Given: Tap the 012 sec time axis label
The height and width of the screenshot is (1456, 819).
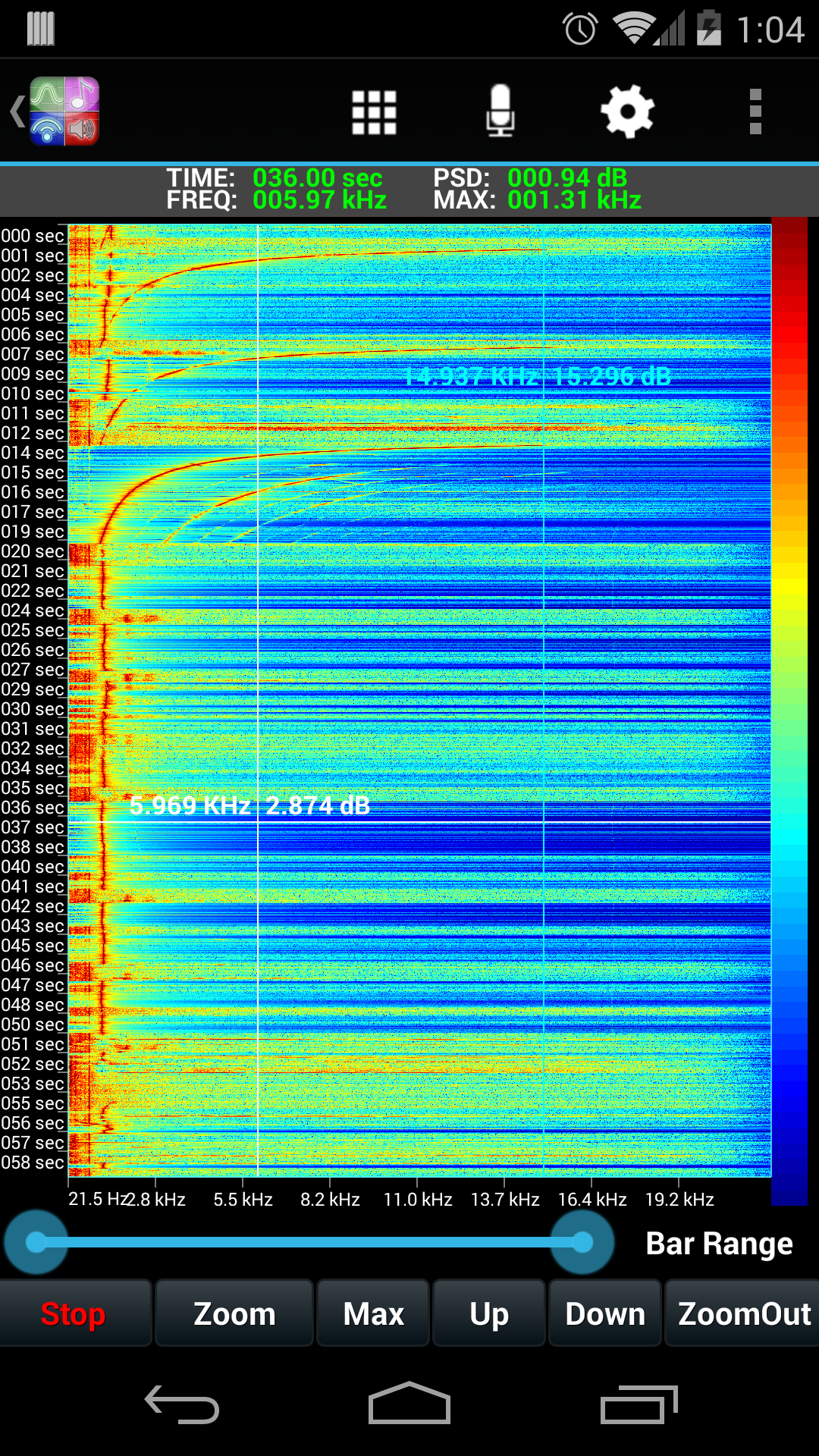Looking at the screenshot, I should 33,433.
